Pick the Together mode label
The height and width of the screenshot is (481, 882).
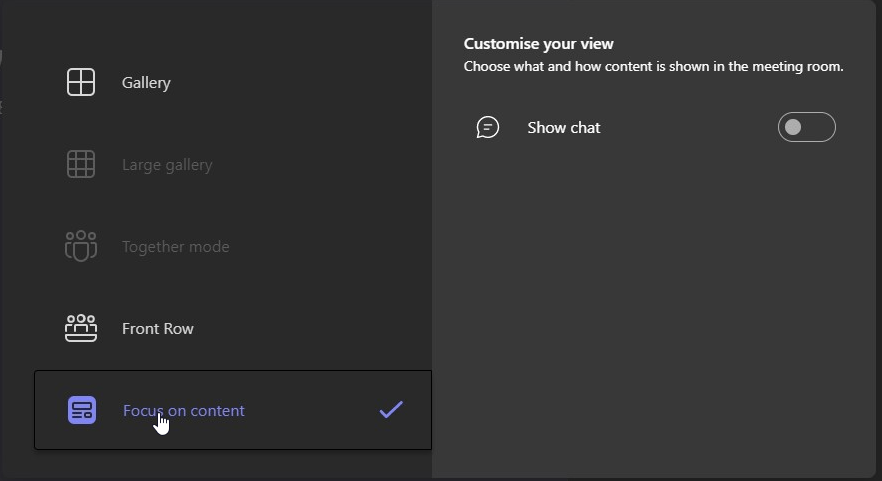(x=175, y=247)
